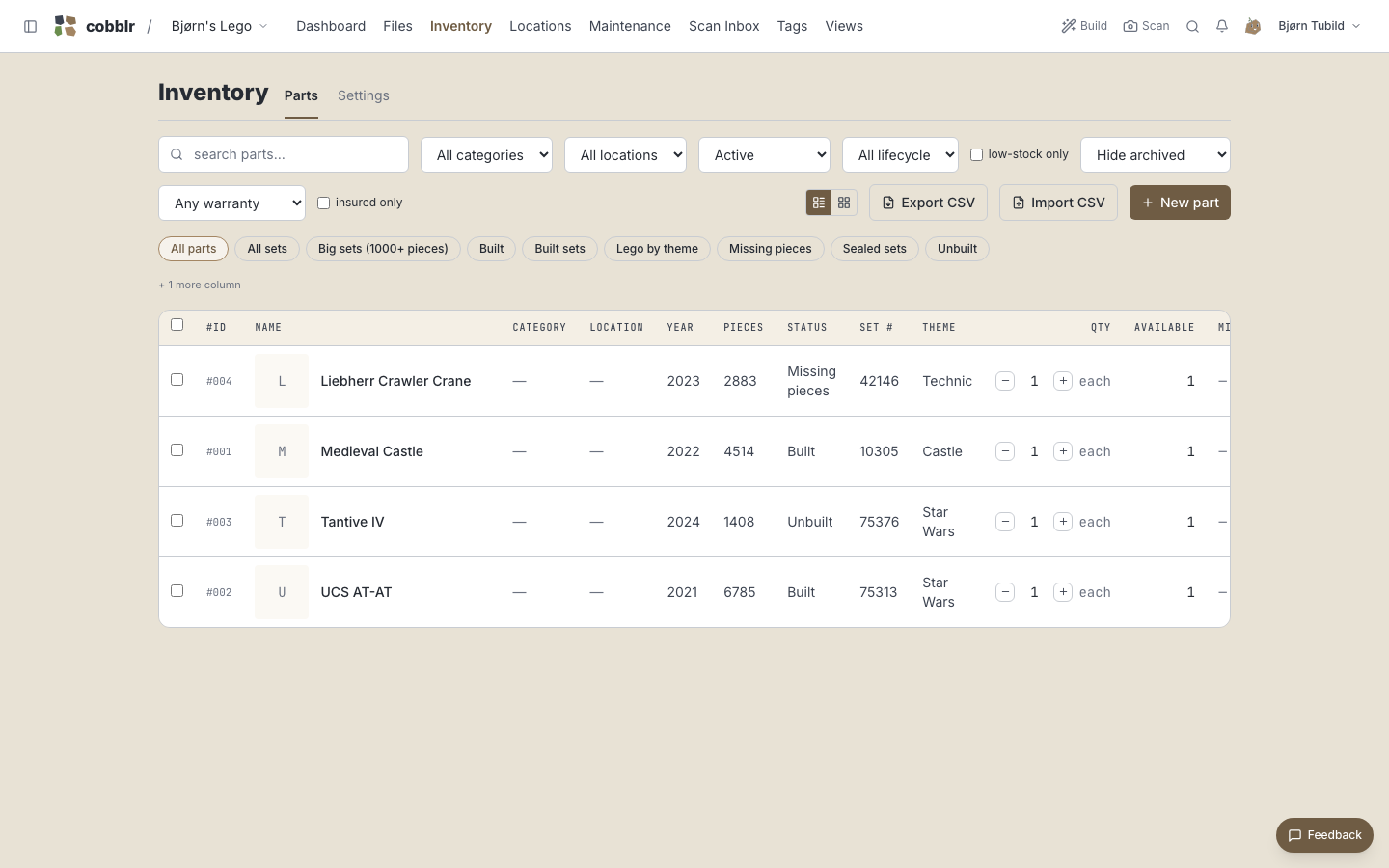Show the +1 more column link
The image size is (1389, 868).
200,285
